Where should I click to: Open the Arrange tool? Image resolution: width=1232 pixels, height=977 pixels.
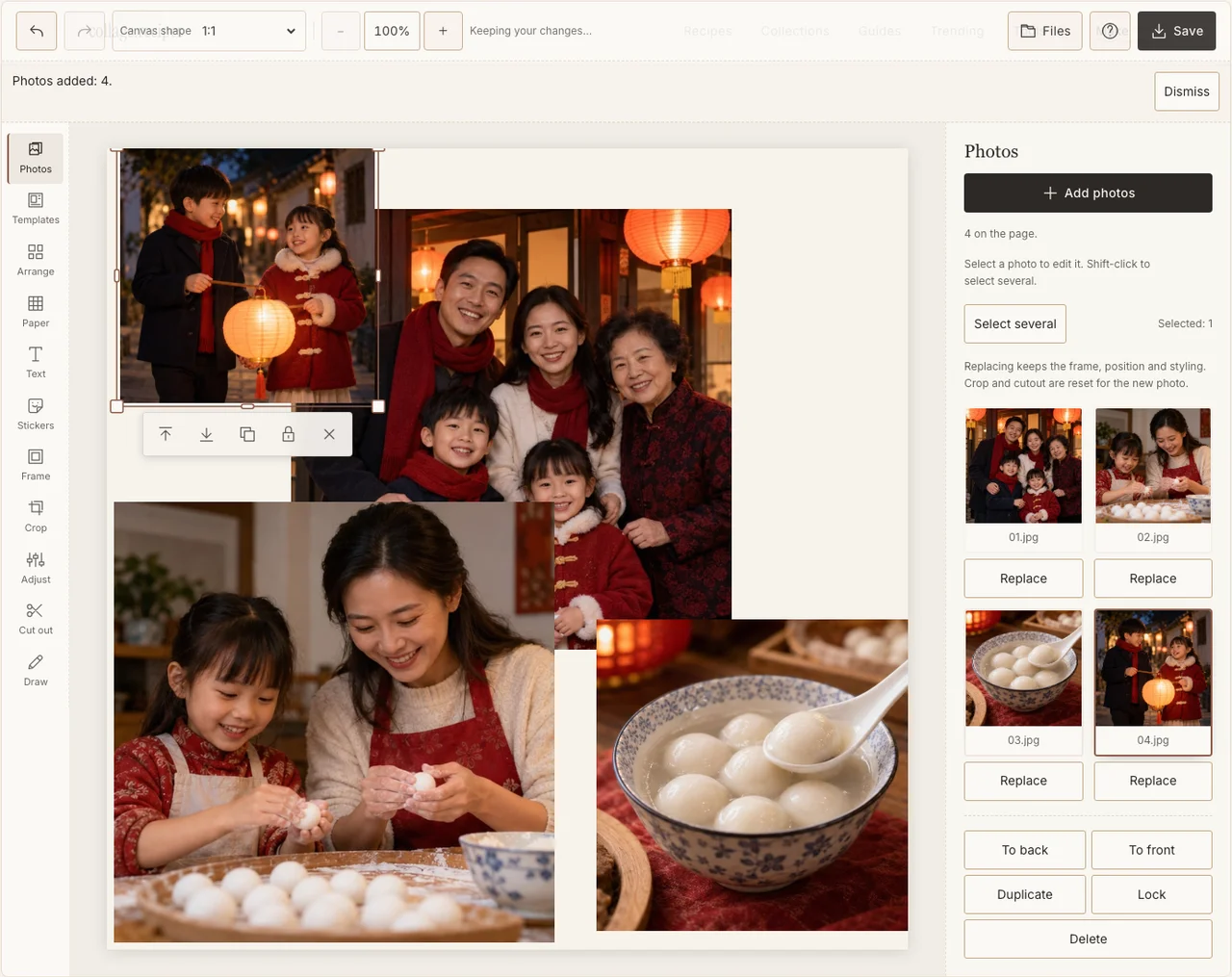(x=36, y=261)
